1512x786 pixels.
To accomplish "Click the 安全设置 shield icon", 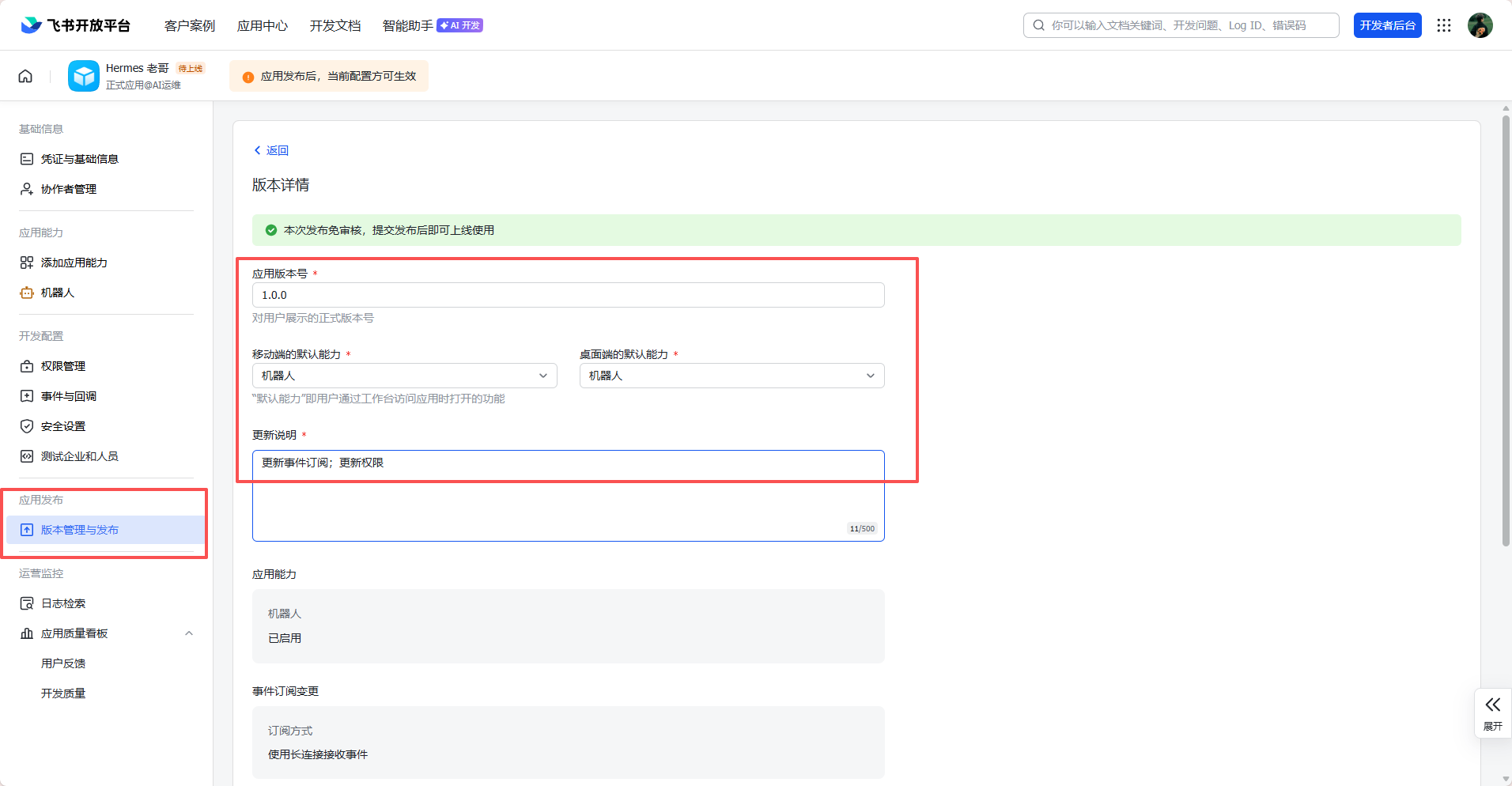I will click(27, 426).
